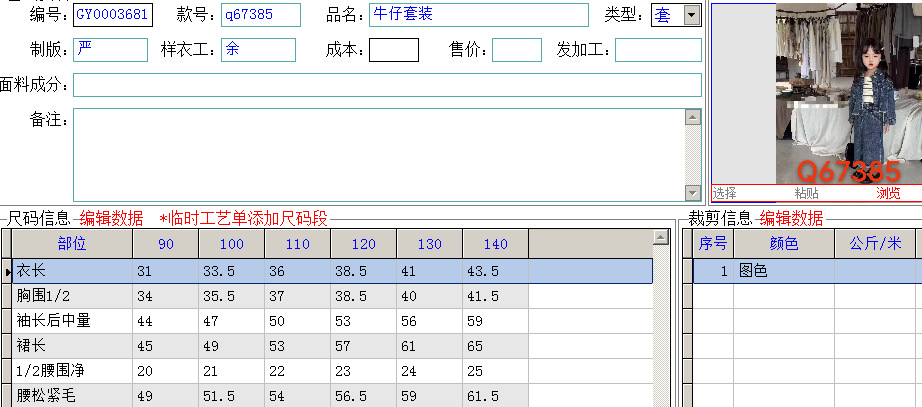Click 粘贴 under the product image
The width and height of the screenshot is (922, 407).
click(x=807, y=193)
